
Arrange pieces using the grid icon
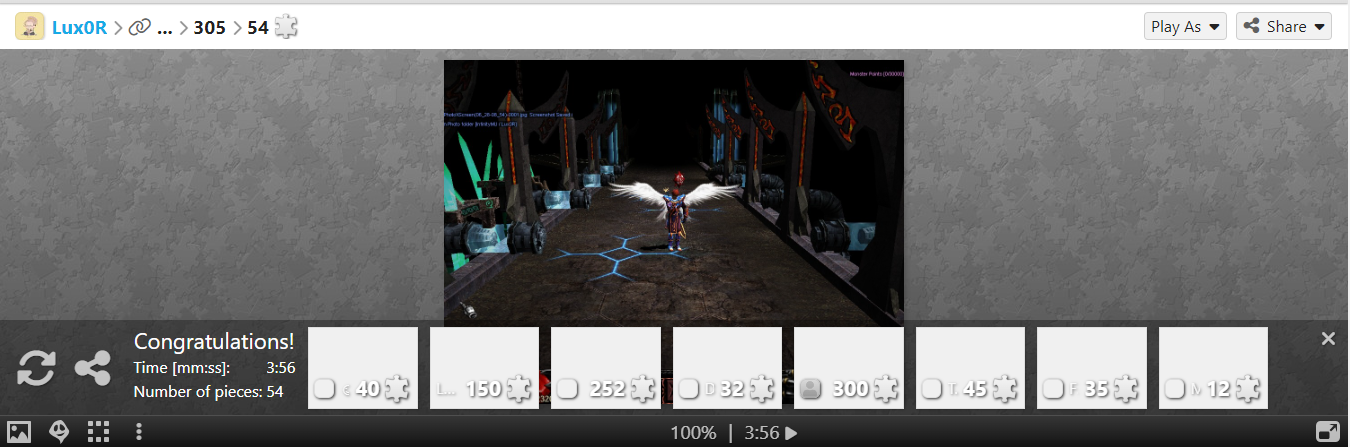point(98,432)
